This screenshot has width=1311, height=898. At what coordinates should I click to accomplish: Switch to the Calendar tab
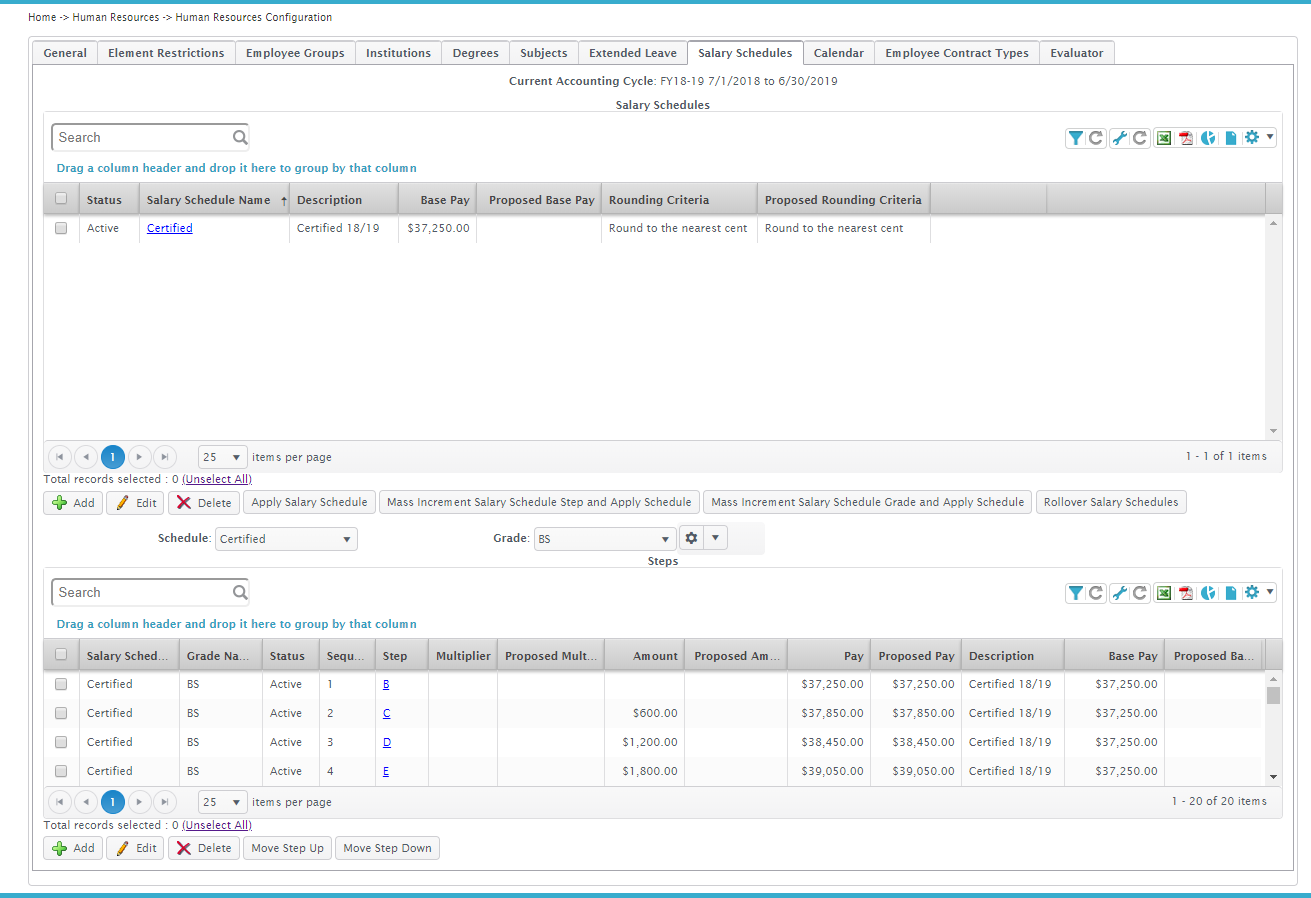pyautogui.click(x=838, y=53)
